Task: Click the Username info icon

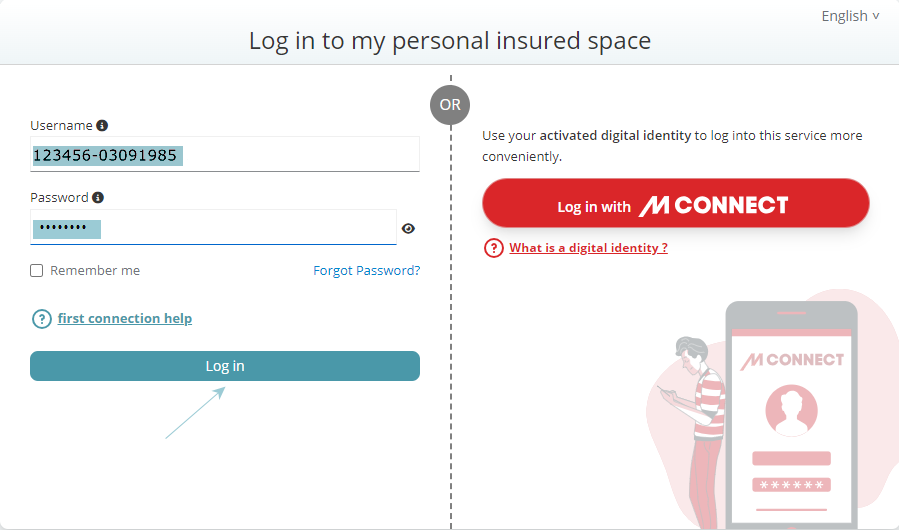Action: tap(102, 126)
